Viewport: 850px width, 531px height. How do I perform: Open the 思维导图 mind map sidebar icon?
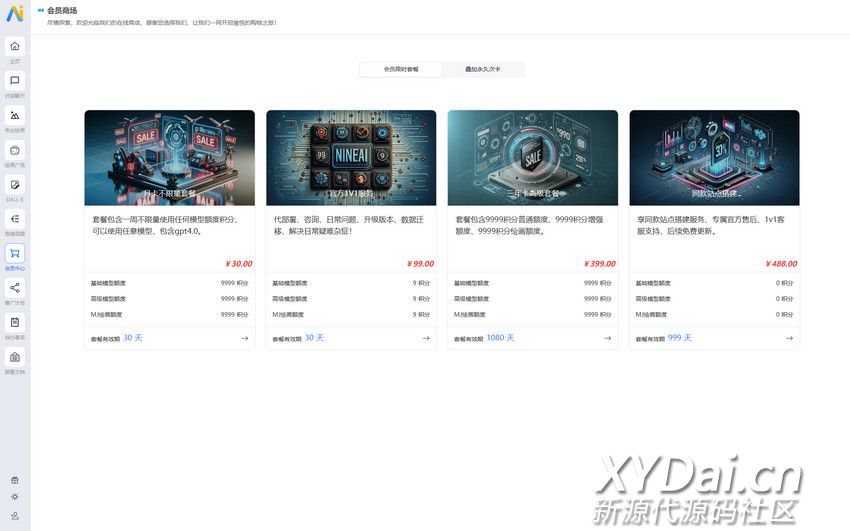pyautogui.click(x=15, y=219)
